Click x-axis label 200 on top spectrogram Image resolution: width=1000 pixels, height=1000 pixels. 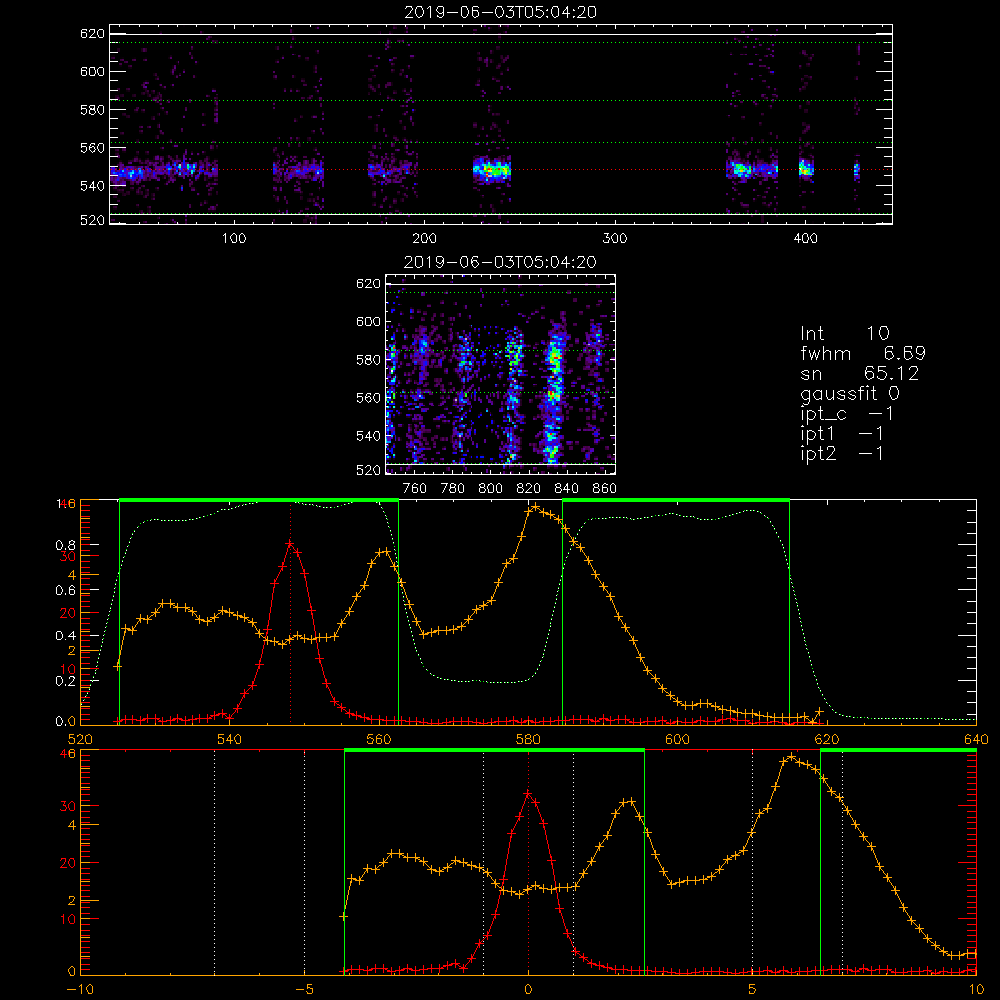coord(424,239)
